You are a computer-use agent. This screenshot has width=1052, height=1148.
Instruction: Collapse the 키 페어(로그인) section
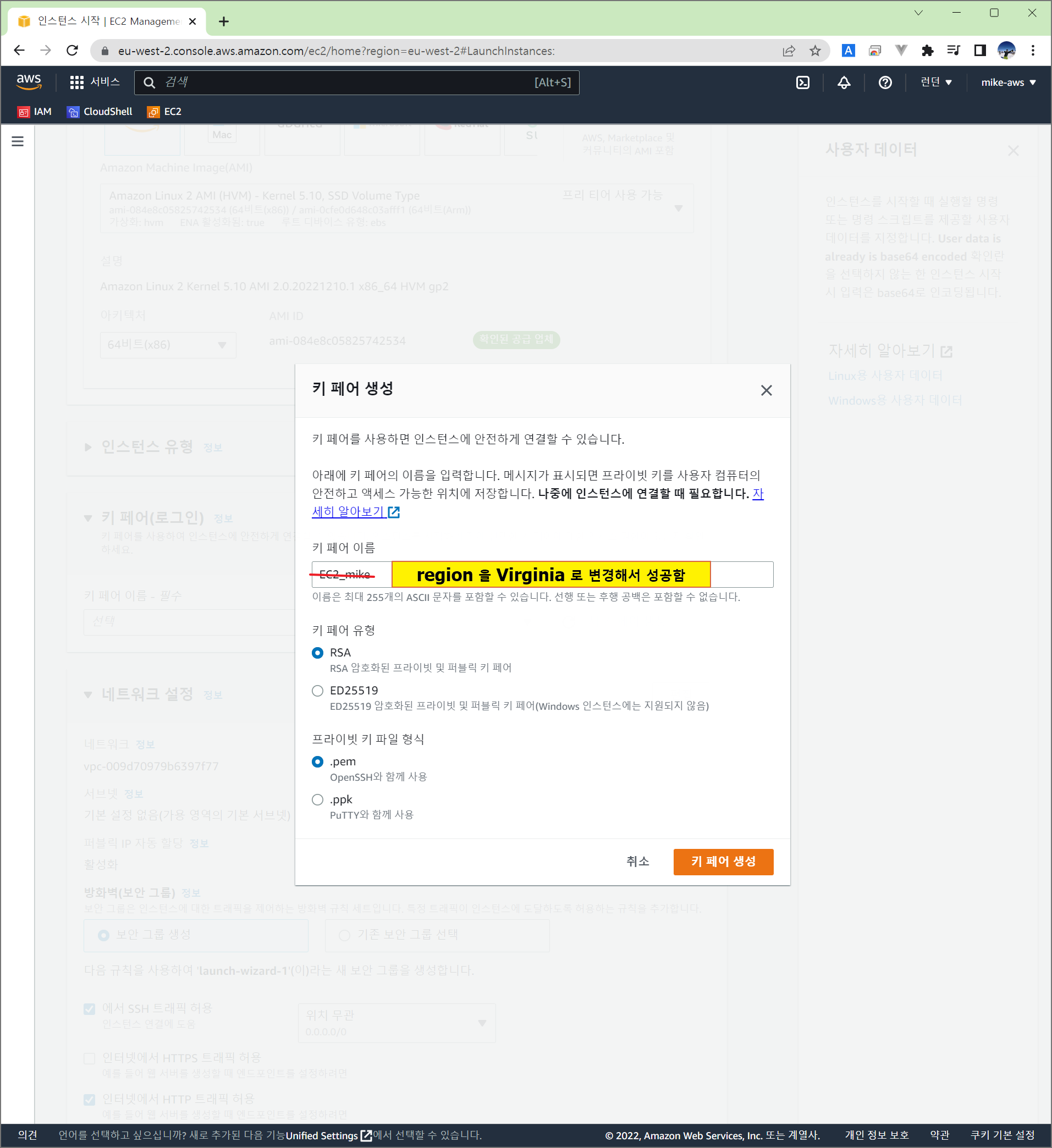click(x=88, y=518)
